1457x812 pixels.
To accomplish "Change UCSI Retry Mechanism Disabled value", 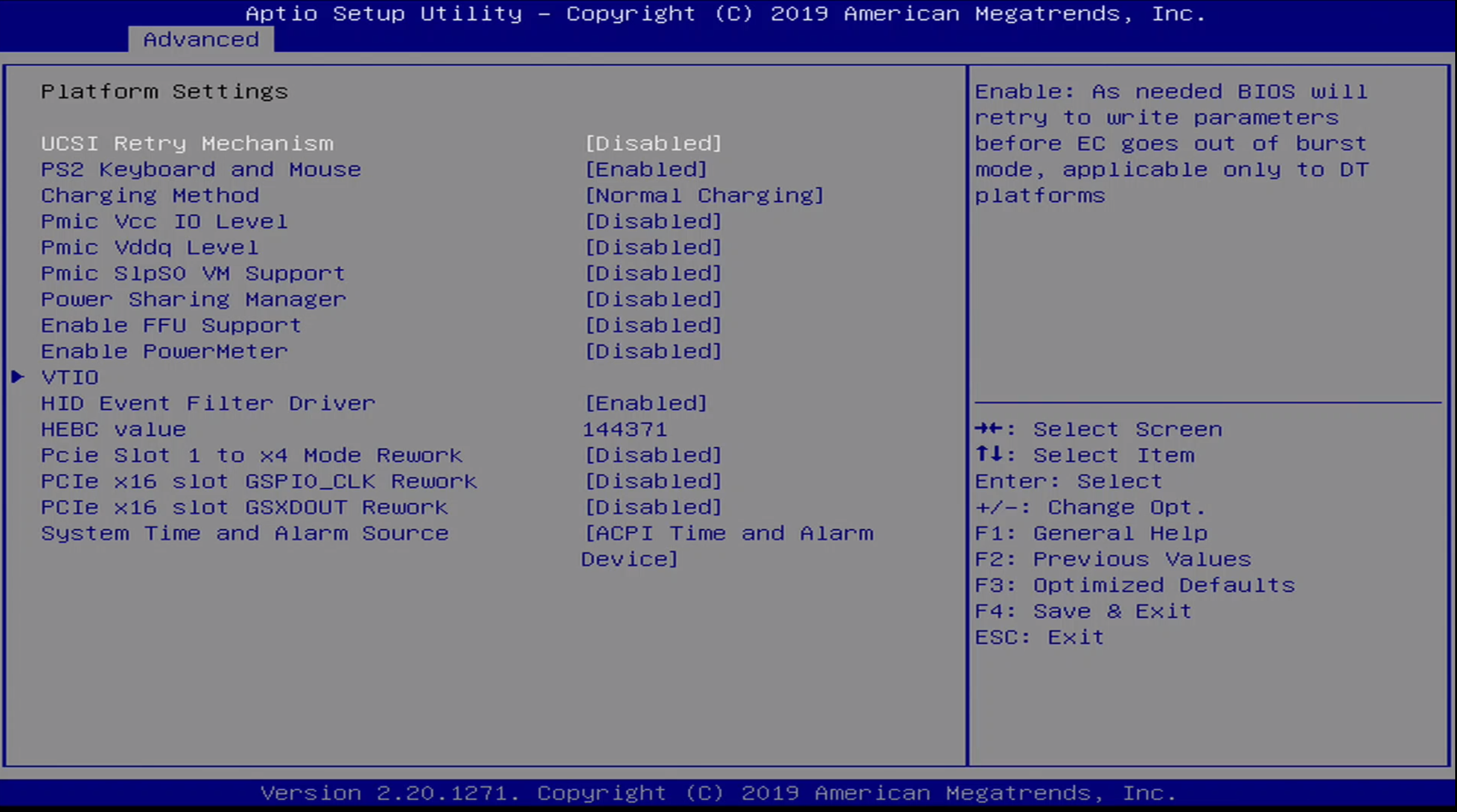I will pyautogui.click(x=653, y=144).
